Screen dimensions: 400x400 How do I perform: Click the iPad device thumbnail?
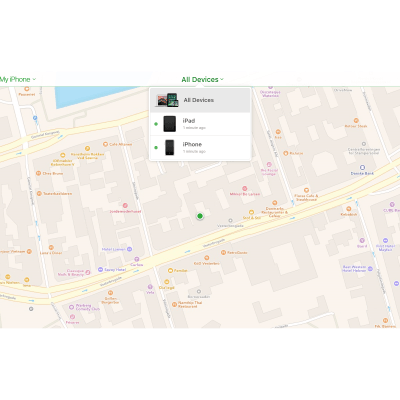pyautogui.click(x=170, y=124)
